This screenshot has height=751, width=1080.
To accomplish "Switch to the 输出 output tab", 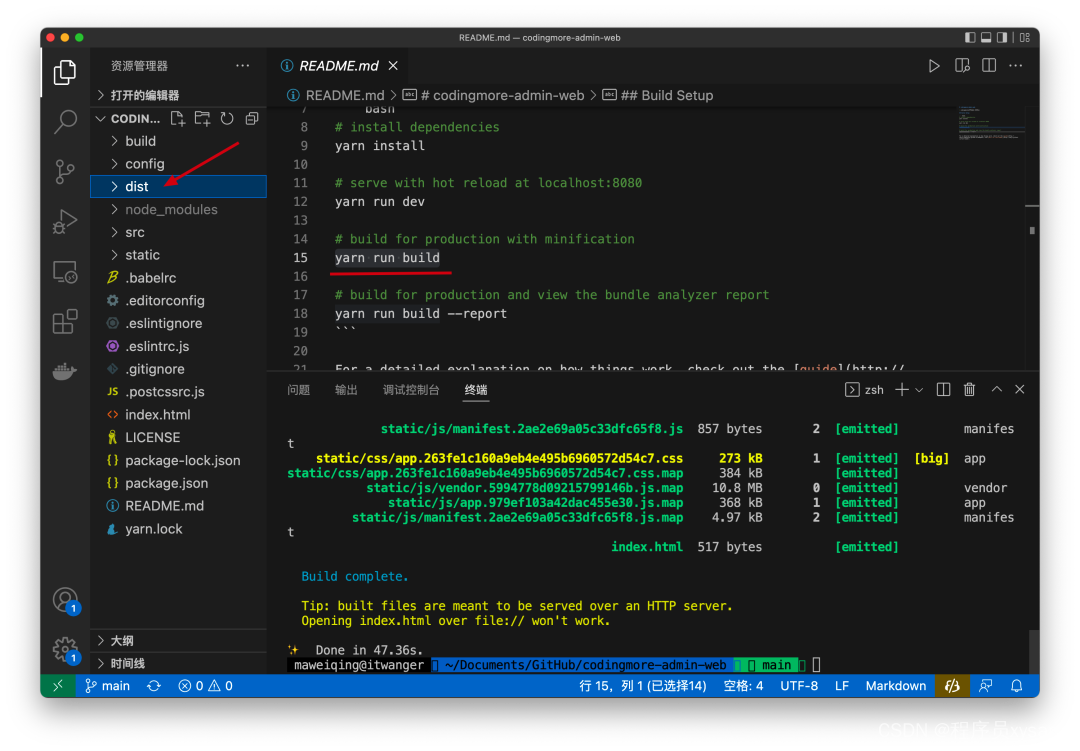I will pyautogui.click(x=346, y=390).
